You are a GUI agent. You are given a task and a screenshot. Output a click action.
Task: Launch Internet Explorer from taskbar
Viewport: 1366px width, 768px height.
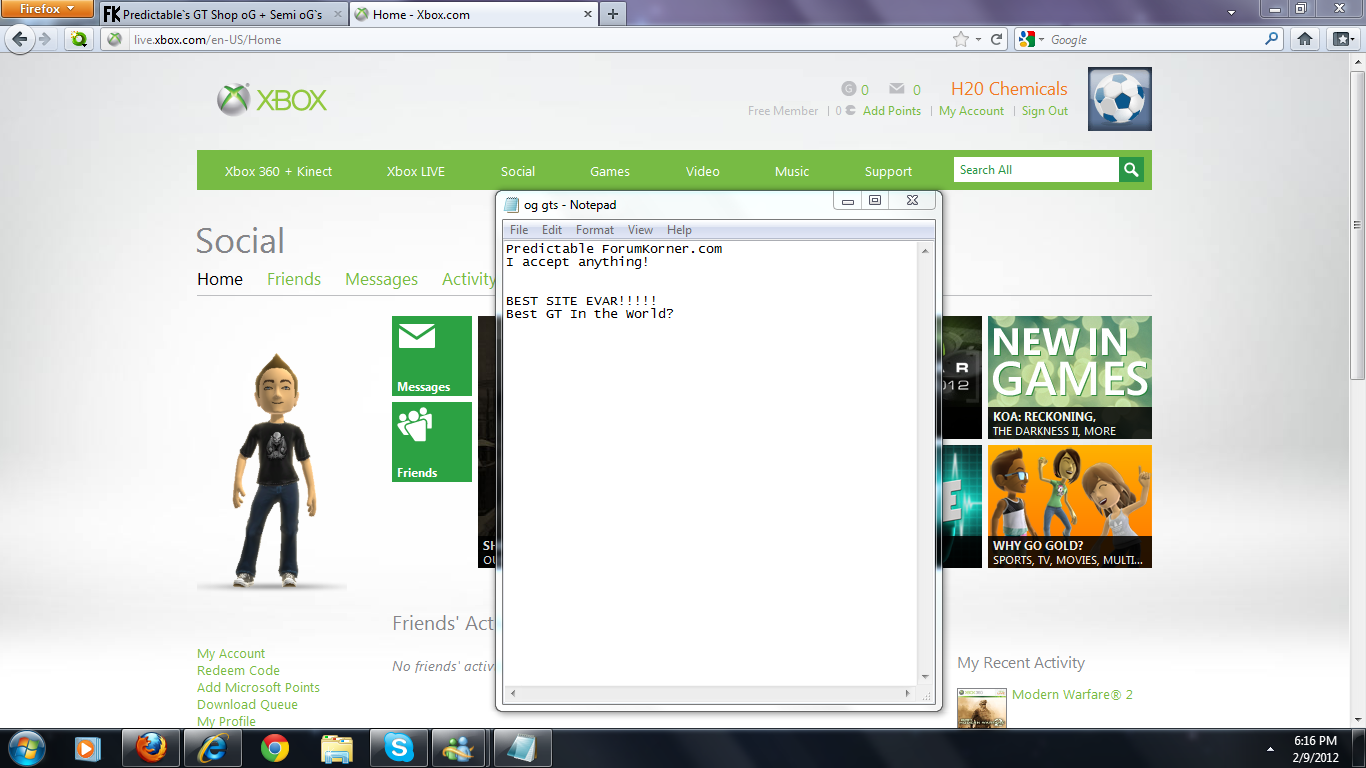[214, 747]
